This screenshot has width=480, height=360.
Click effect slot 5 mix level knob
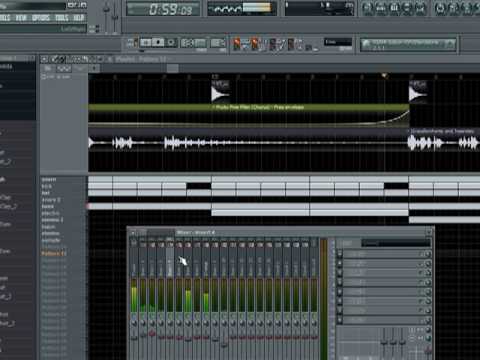click(428, 292)
